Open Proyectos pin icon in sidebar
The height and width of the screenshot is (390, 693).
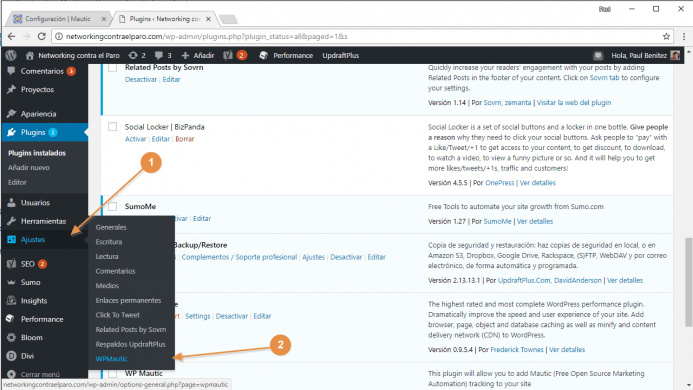coord(11,89)
